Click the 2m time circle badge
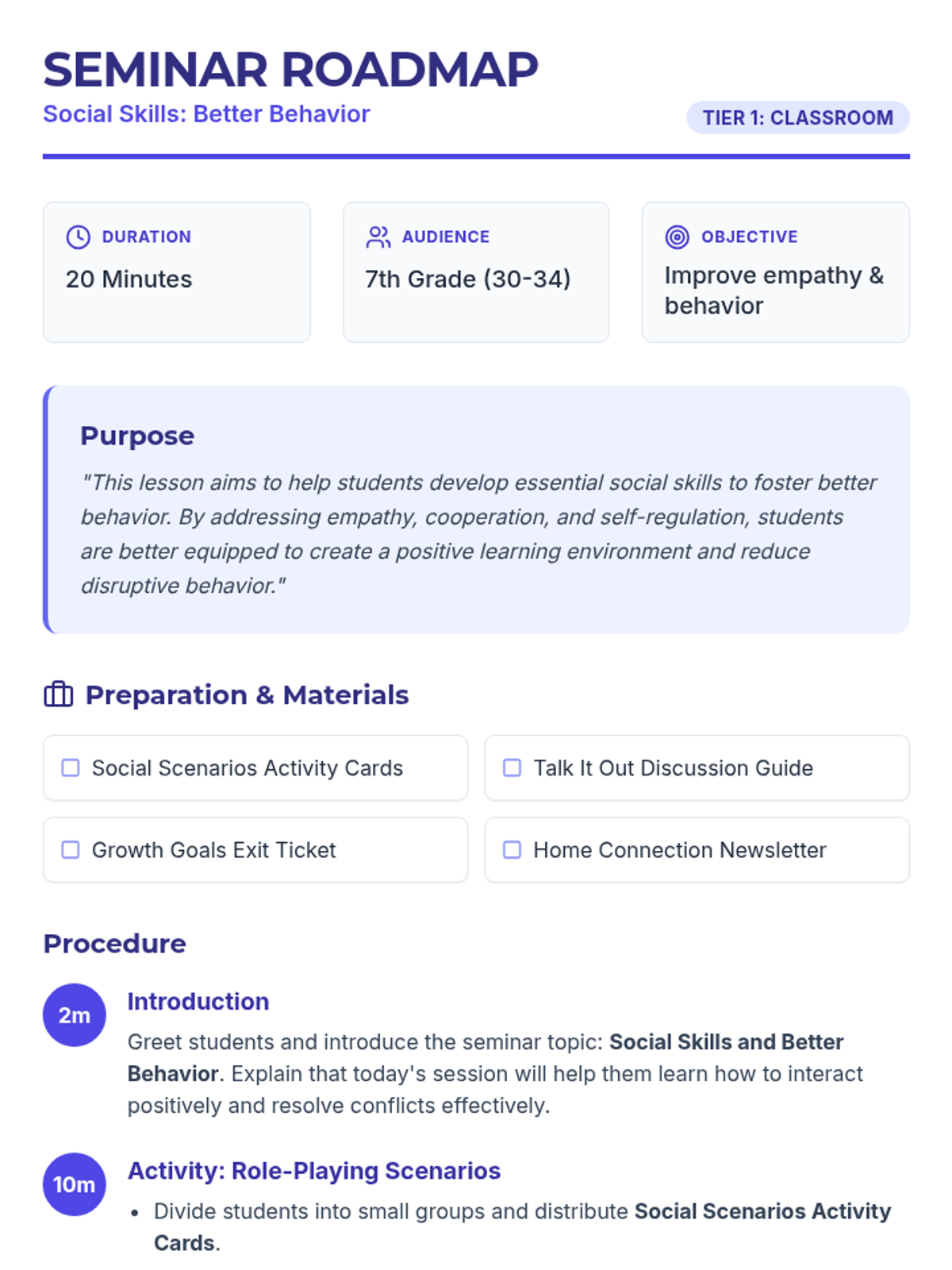 [x=75, y=1015]
